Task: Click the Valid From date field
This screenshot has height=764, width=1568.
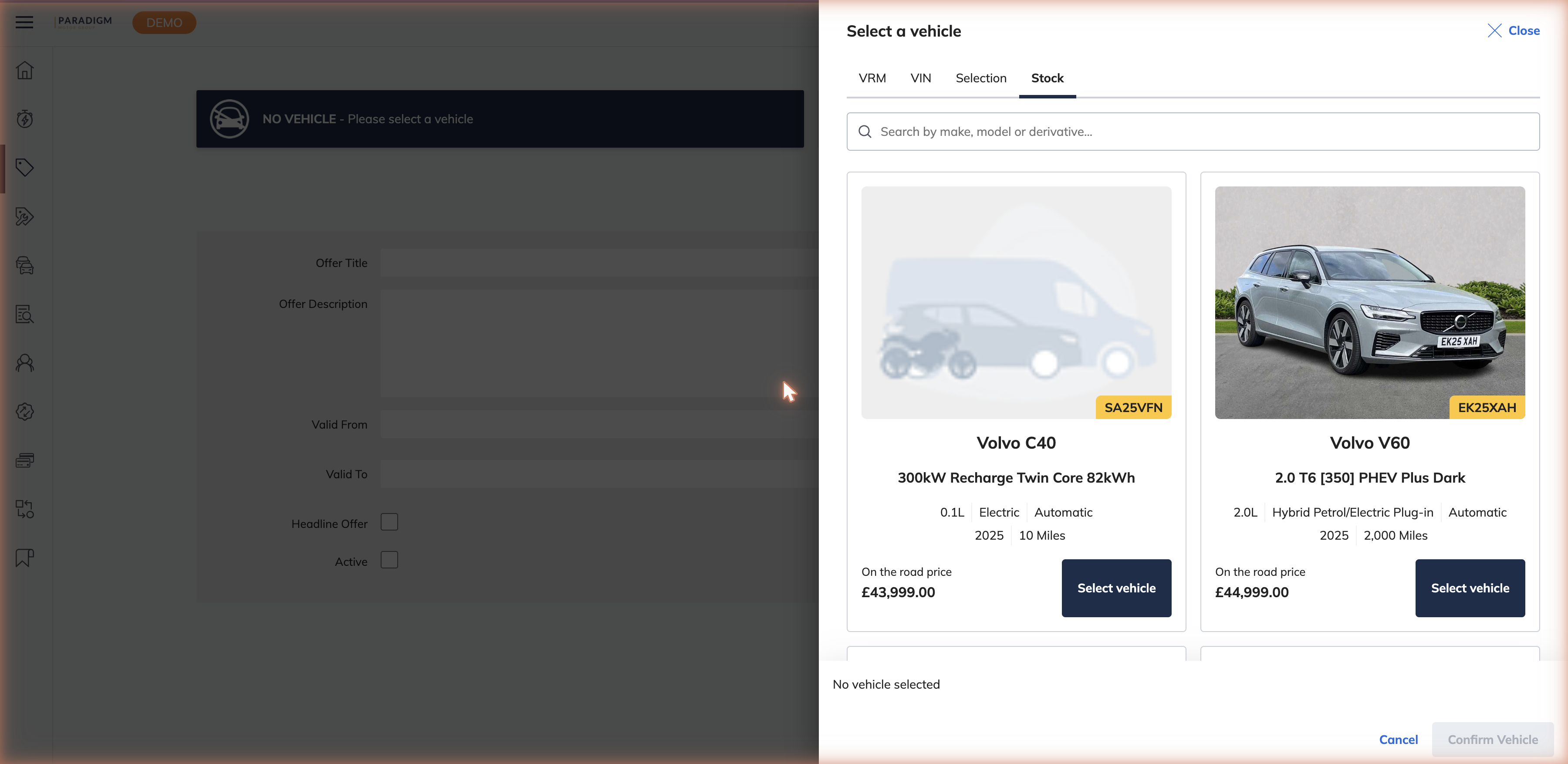Action: point(600,424)
